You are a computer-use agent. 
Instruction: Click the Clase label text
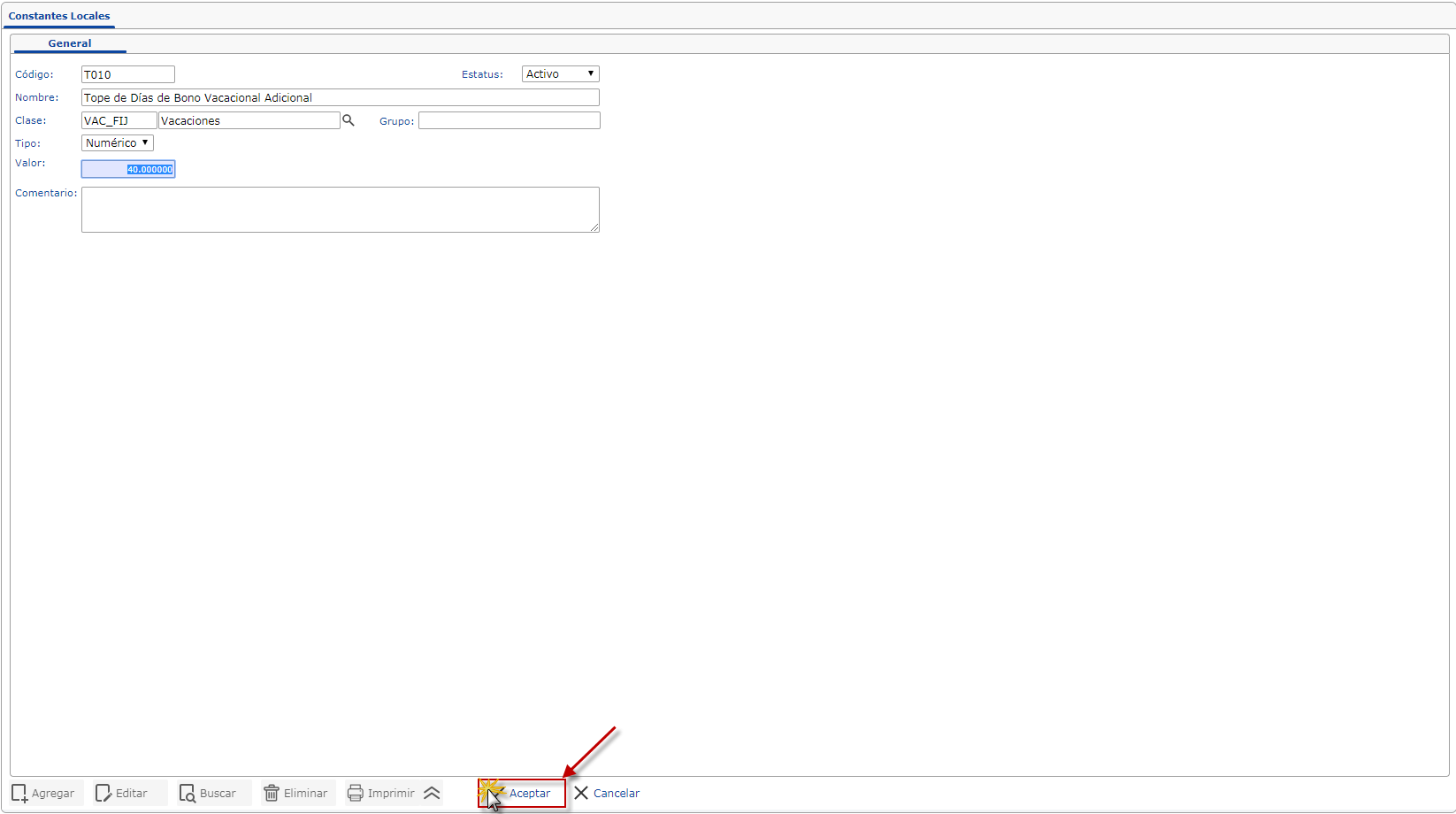(31, 120)
